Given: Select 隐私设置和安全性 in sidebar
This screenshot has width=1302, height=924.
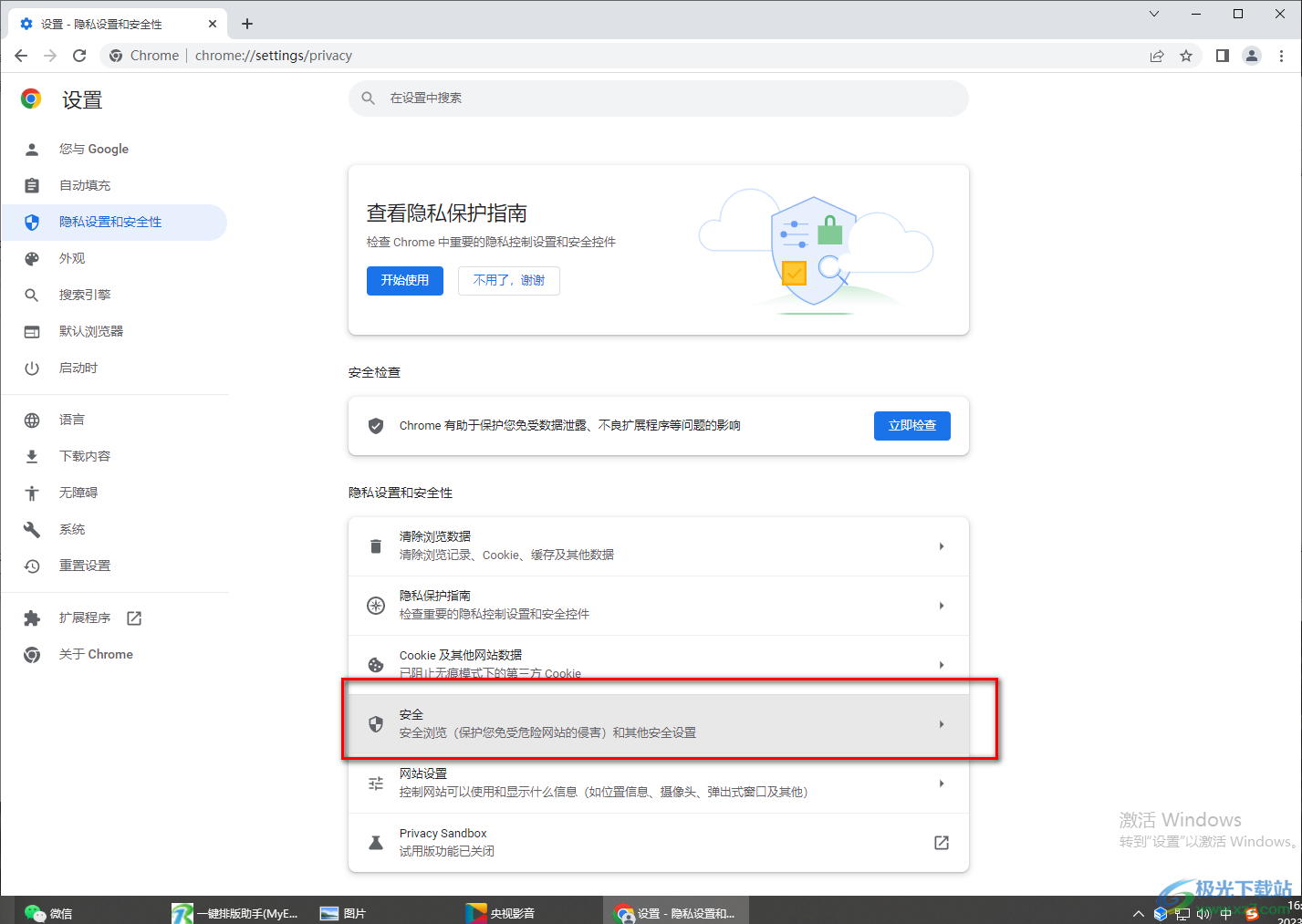Looking at the screenshot, I should [114, 222].
